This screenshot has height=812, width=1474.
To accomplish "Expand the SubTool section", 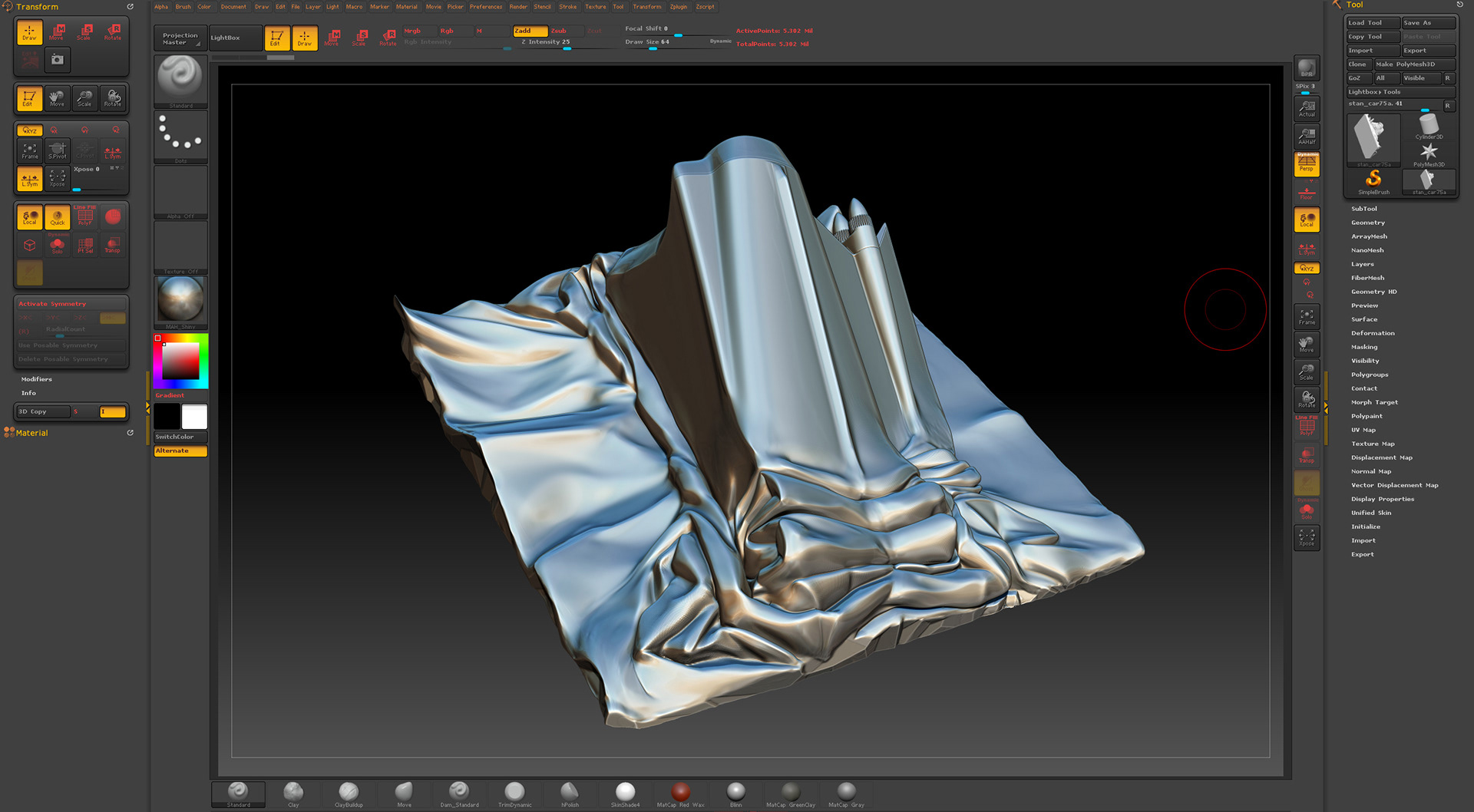I will pyautogui.click(x=1364, y=209).
